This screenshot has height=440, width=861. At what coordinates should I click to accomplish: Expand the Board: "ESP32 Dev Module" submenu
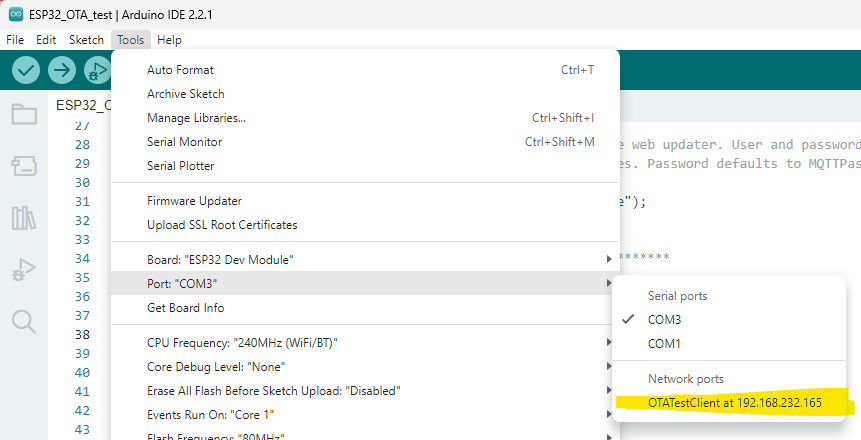point(365,260)
